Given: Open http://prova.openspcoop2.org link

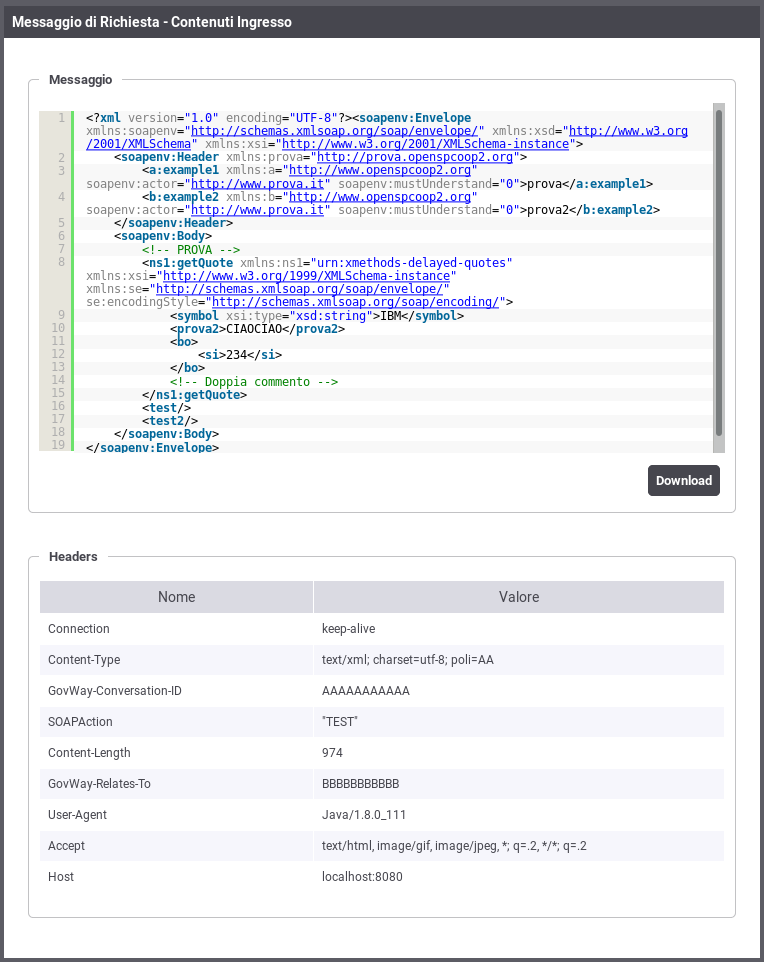Looking at the screenshot, I should [x=415, y=157].
